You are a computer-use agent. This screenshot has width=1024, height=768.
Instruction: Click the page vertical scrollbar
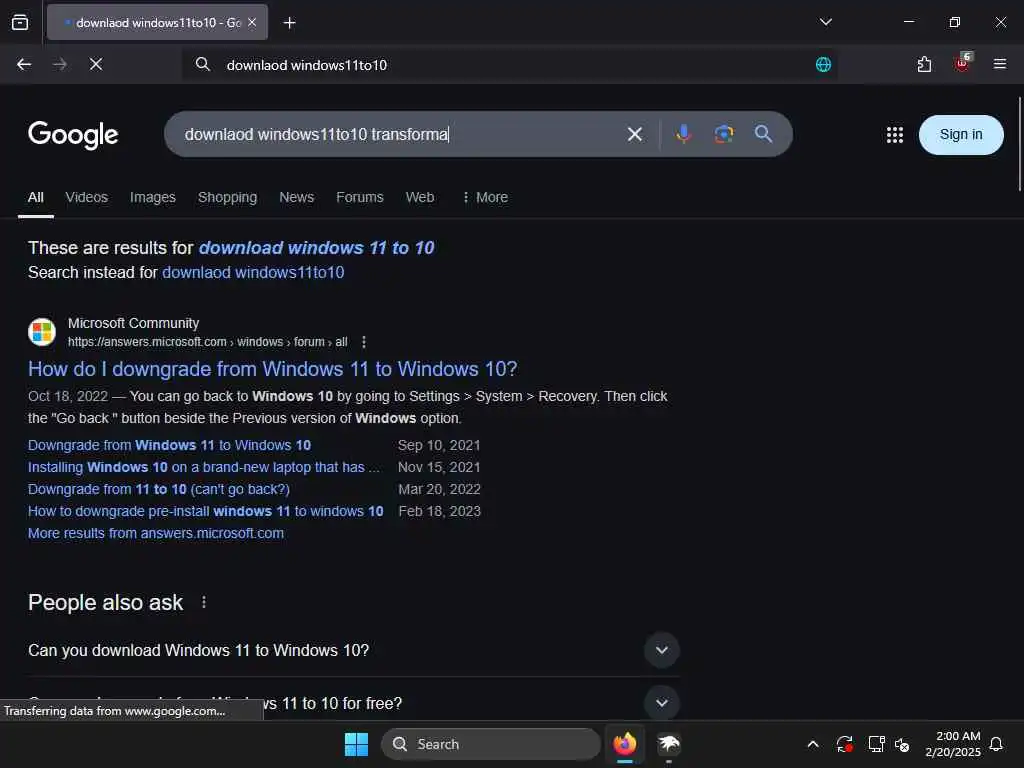[x=1019, y=144]
